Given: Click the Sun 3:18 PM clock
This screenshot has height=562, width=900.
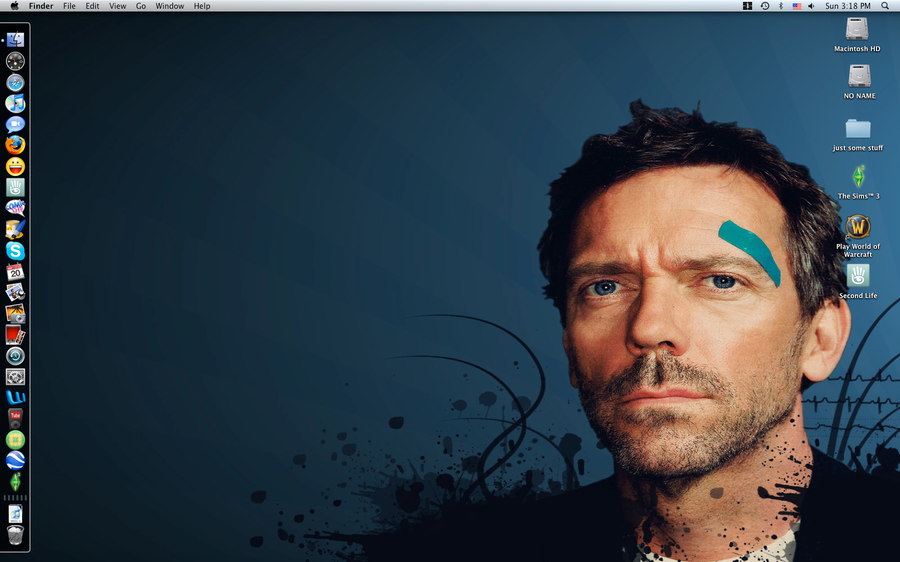Looking at the screenshot, I should (x=848, y=6).
